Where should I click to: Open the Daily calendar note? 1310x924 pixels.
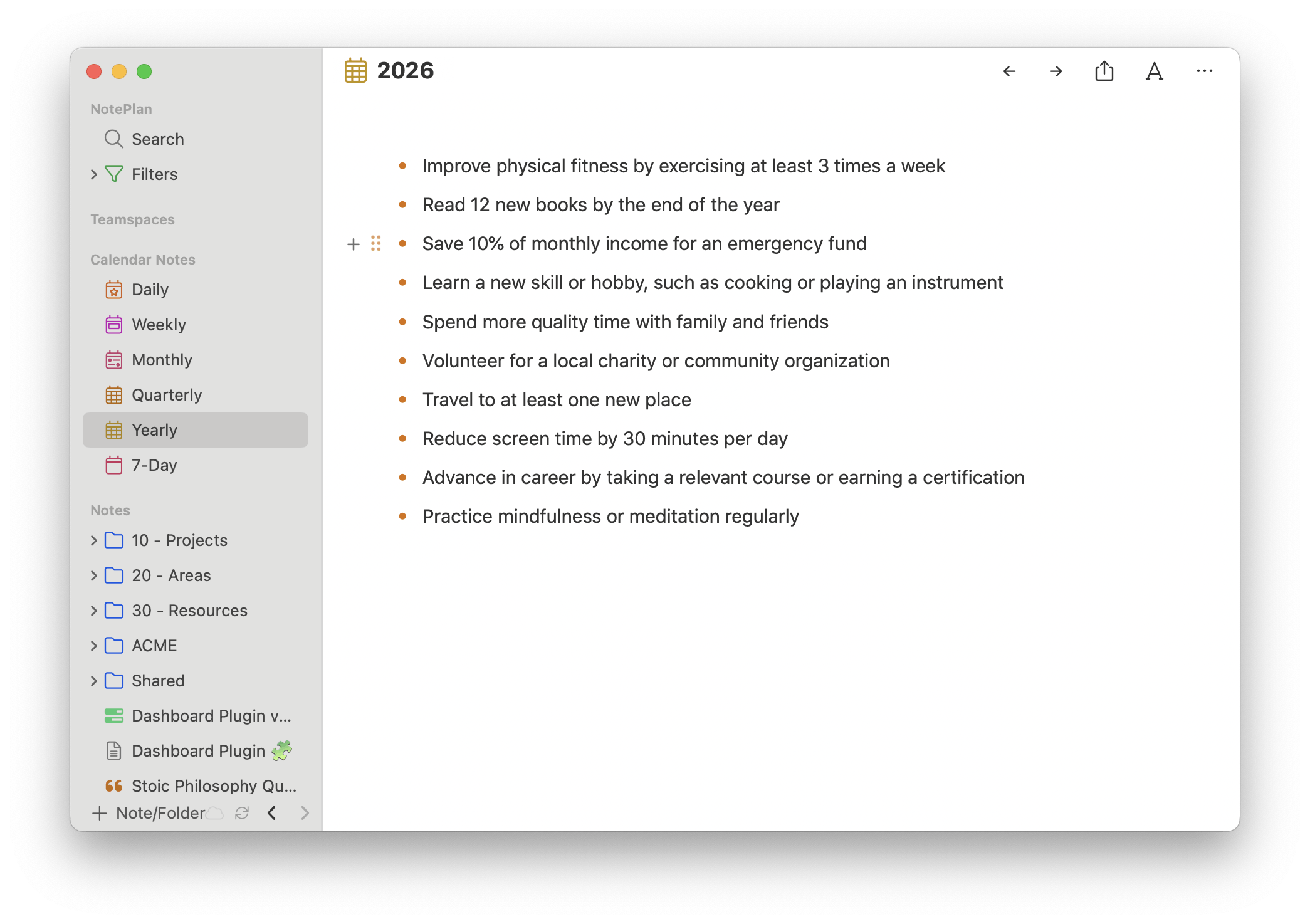tap(150, 290)
